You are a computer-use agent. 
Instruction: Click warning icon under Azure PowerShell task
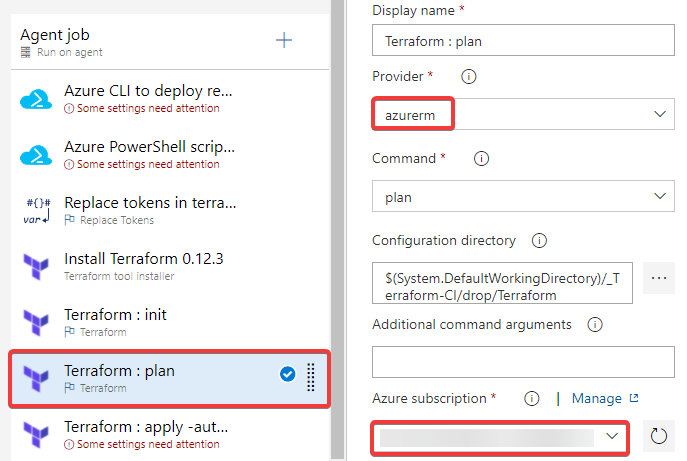point(69,164)
